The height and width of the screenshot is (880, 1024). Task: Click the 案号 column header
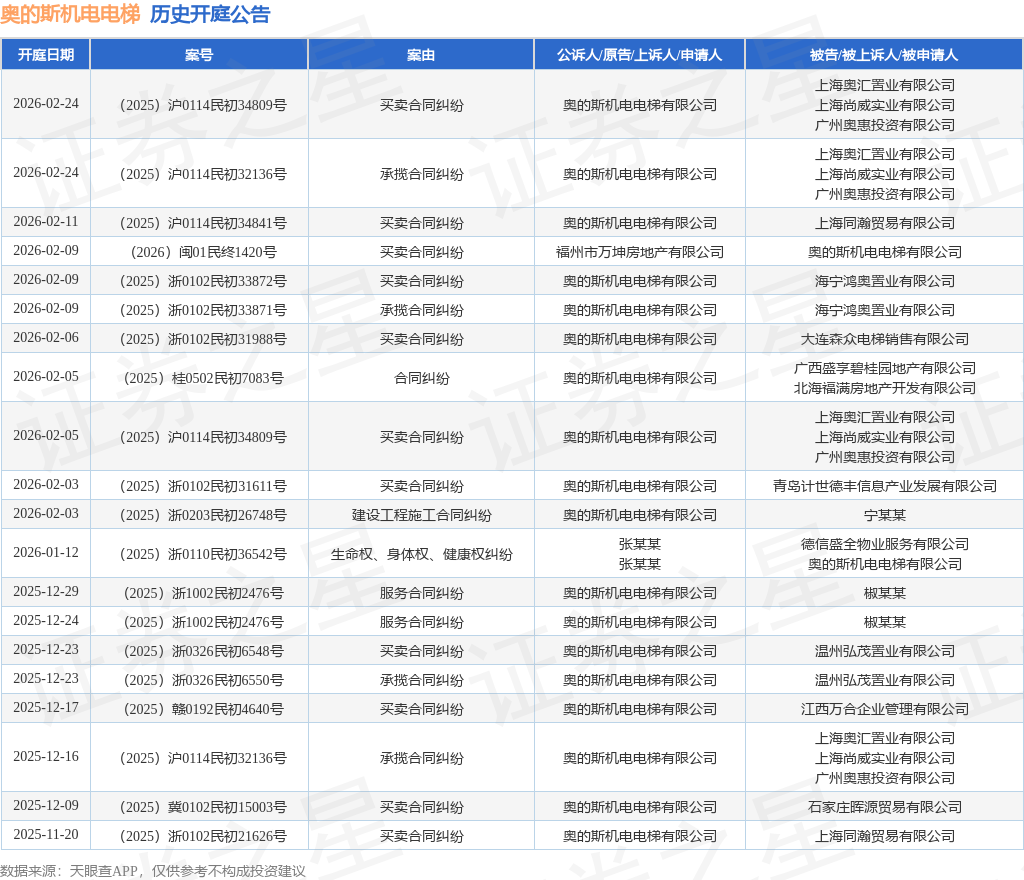click(199, 55)
